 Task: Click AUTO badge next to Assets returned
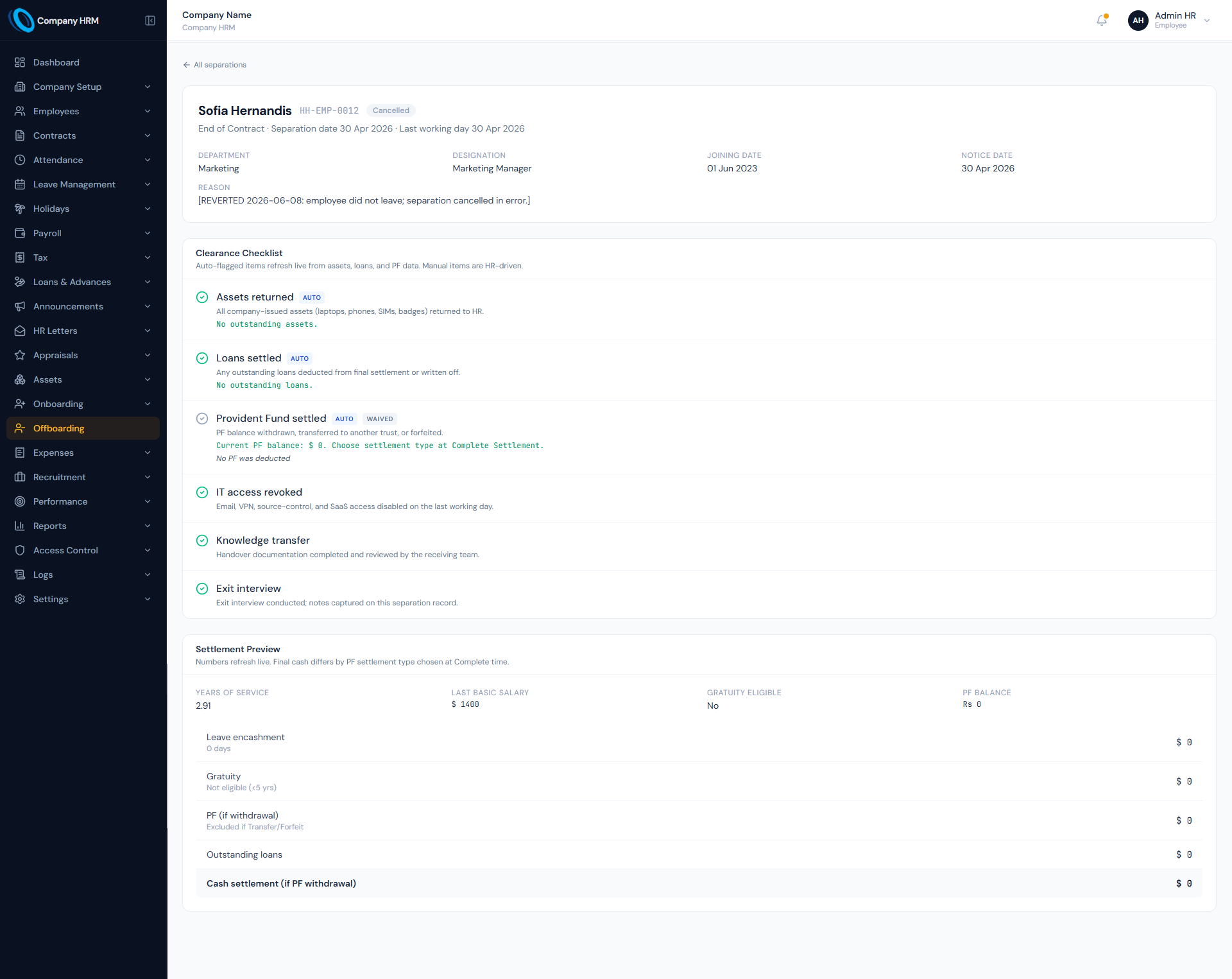(x=312, y=298)
